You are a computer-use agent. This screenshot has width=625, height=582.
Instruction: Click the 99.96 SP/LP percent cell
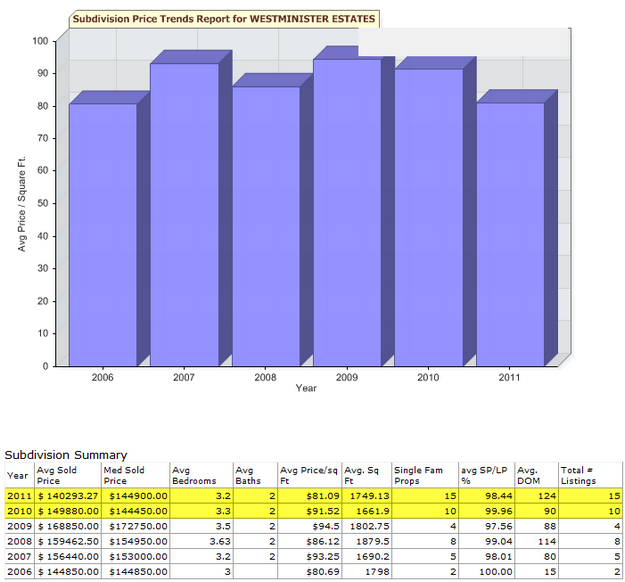pyautogui.click(x=487, y=511)
